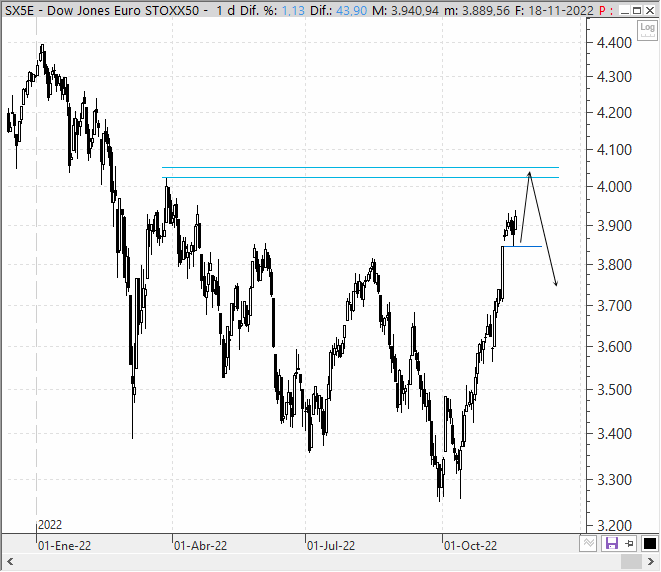Click the 3.700 price axis label
The height and width of the screenshot is (572, 661).
(x=614, y=305)
